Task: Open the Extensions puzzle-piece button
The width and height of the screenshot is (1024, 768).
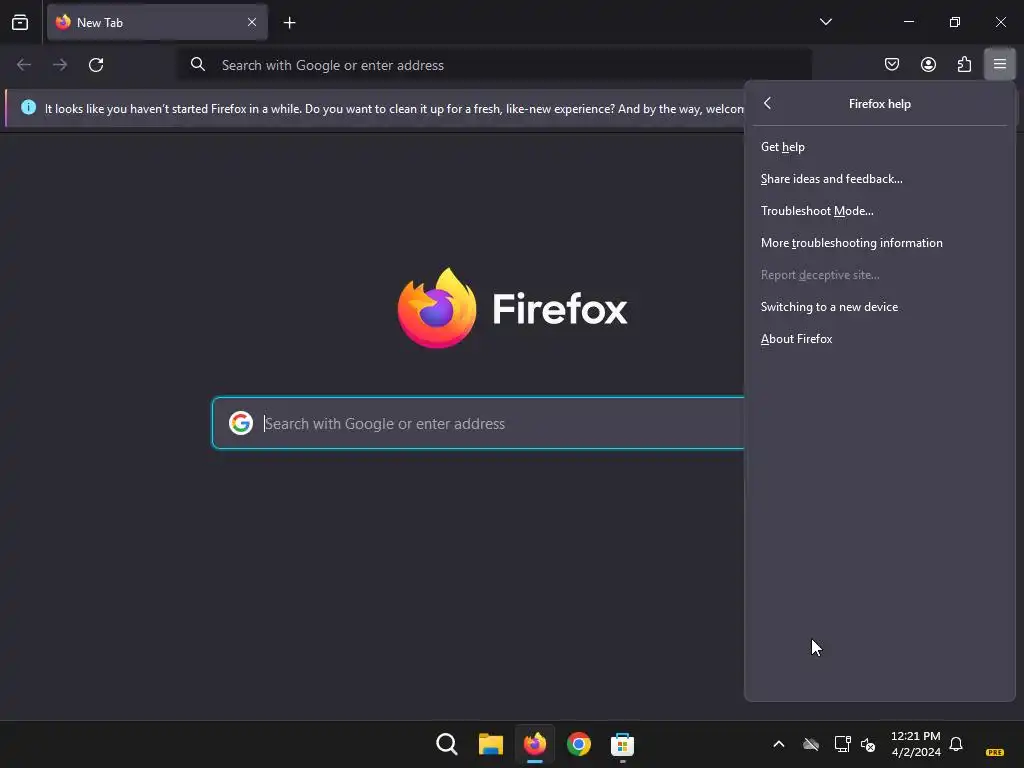Action: pos(964,64)
